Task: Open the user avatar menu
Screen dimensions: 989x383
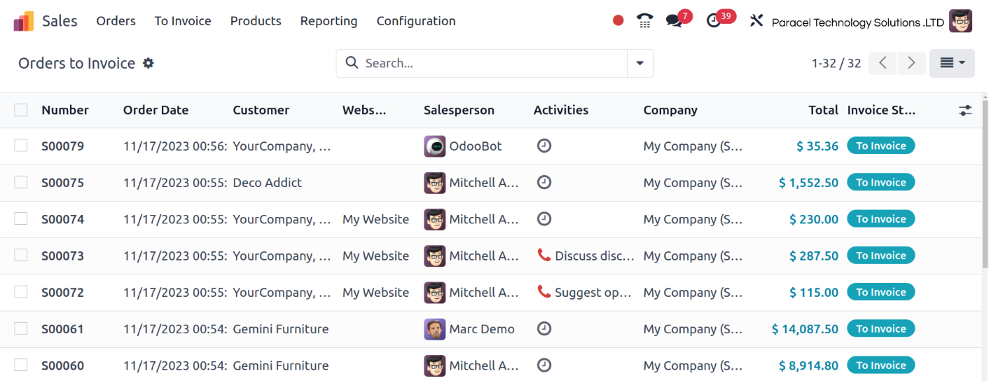Action: [x=961, y=21]
